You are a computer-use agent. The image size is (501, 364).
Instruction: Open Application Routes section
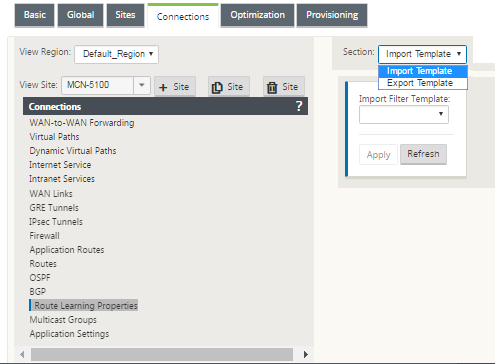pos(67,250)
